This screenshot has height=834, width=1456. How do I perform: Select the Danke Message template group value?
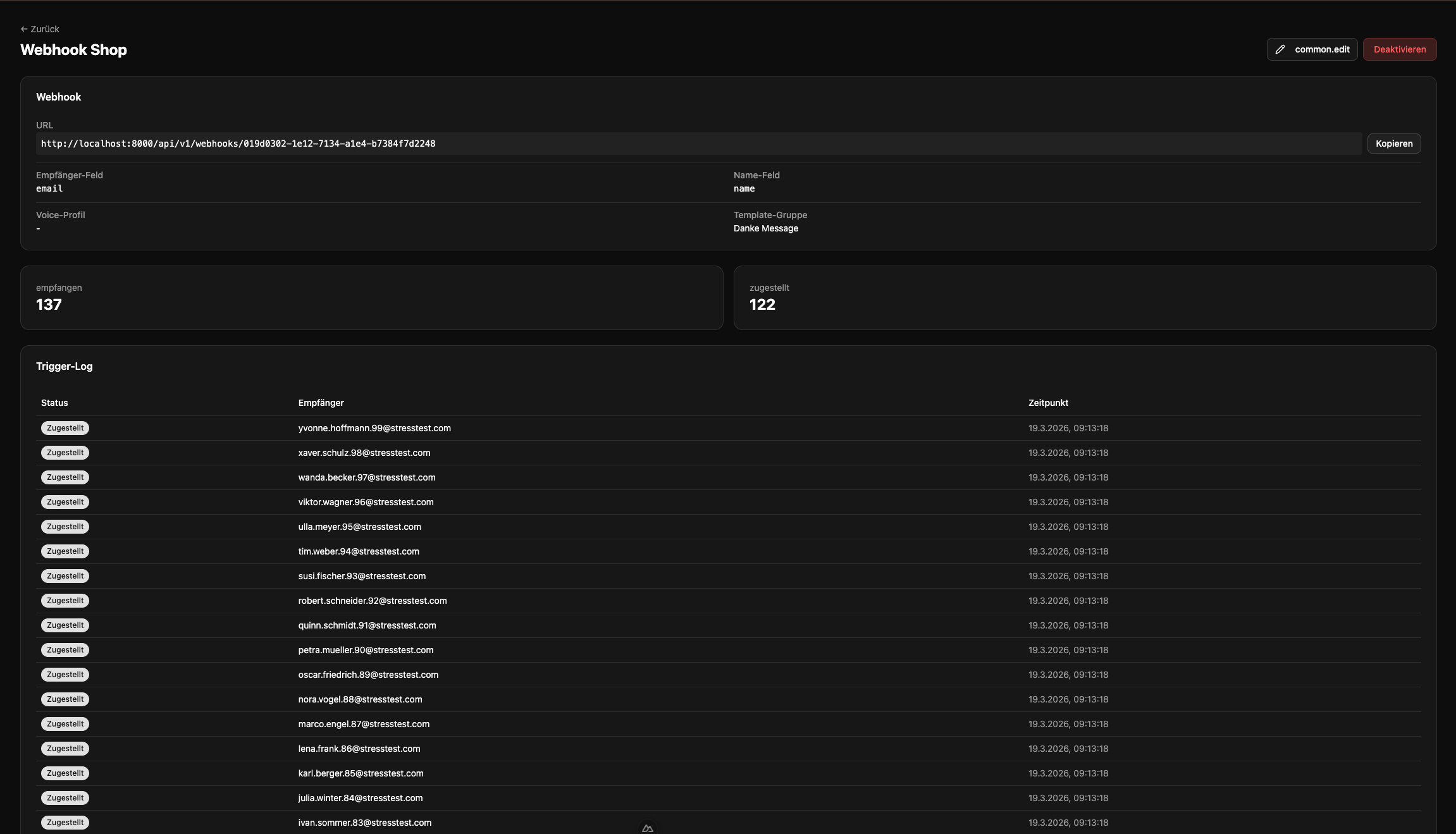coord(765,228)
